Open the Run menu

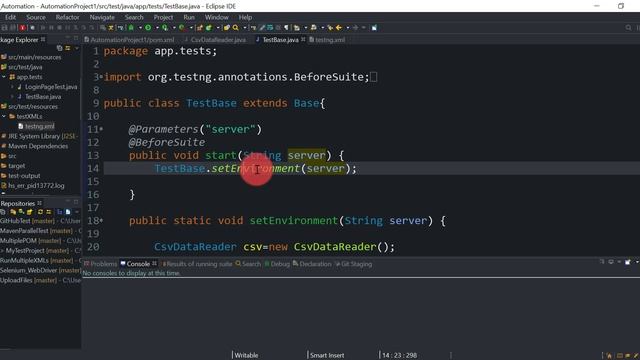point(189,17)
